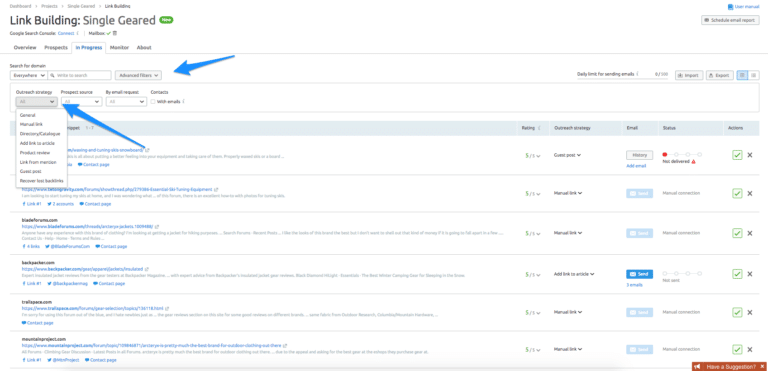Switch to the Prospects tab

(56, 48)
